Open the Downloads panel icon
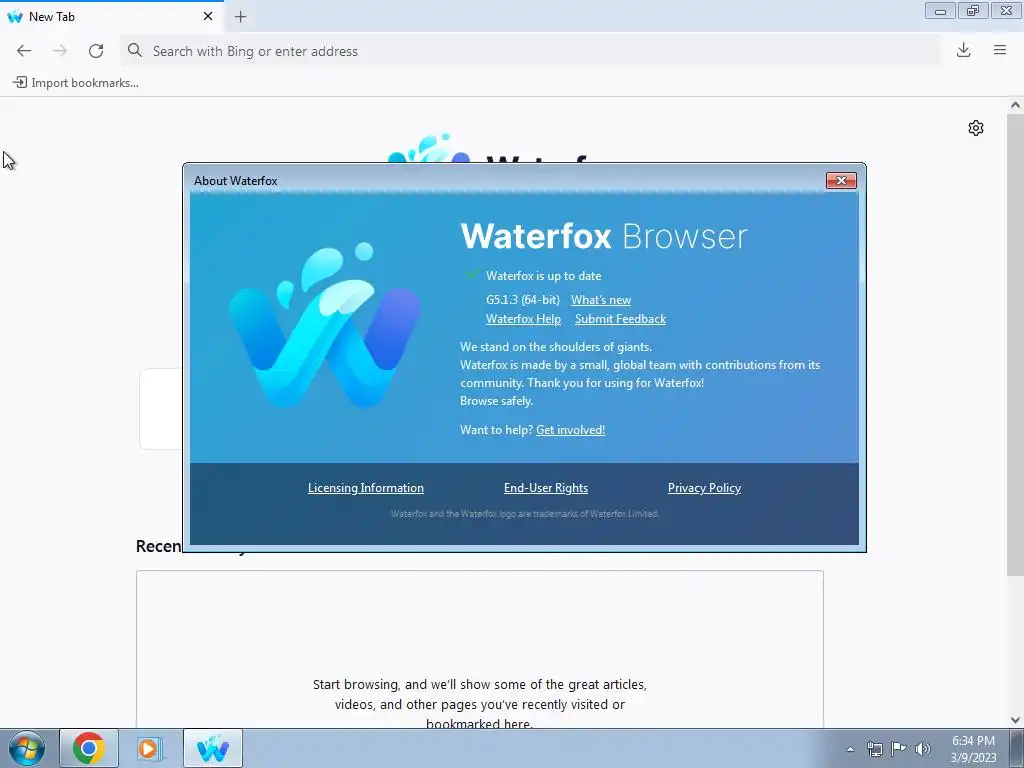This screenshot has width=1024, height=768. tap(963, 50)
